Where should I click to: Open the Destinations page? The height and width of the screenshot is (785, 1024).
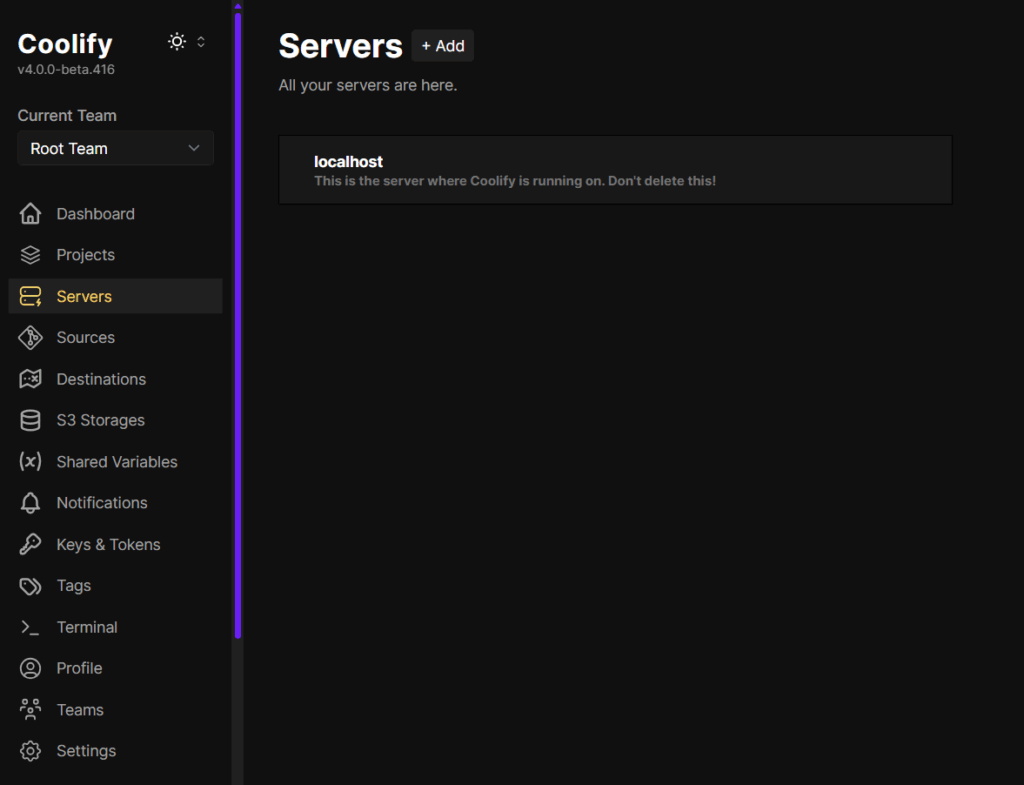click(x=116, y=379)
